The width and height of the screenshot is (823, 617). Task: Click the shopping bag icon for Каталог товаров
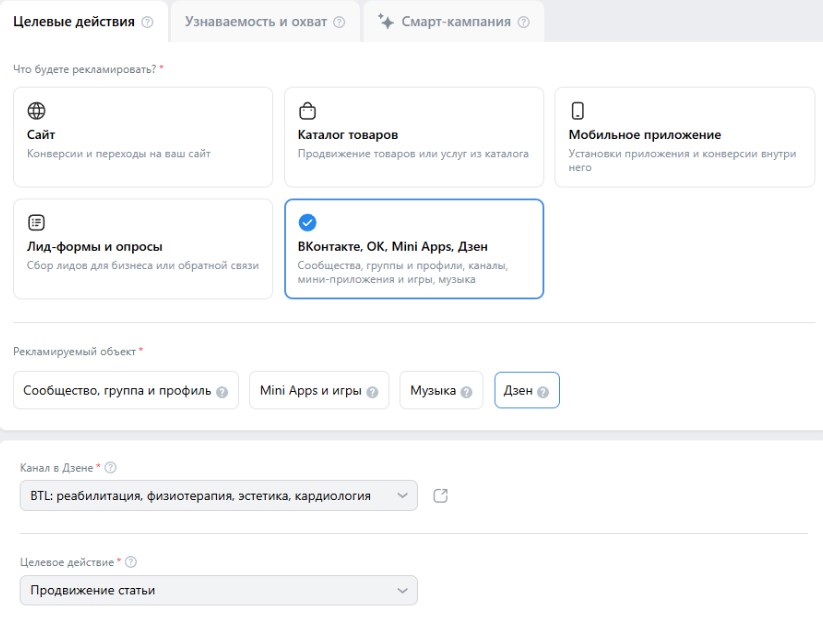tap(307, 111)
